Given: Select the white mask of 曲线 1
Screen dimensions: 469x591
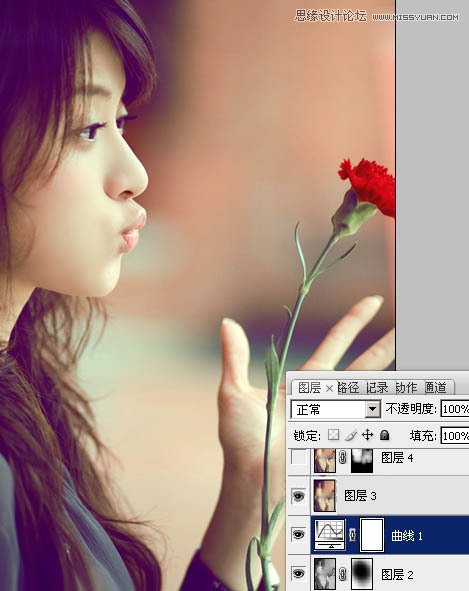Looking at the screenshot, I should click(x=372, y=534).
